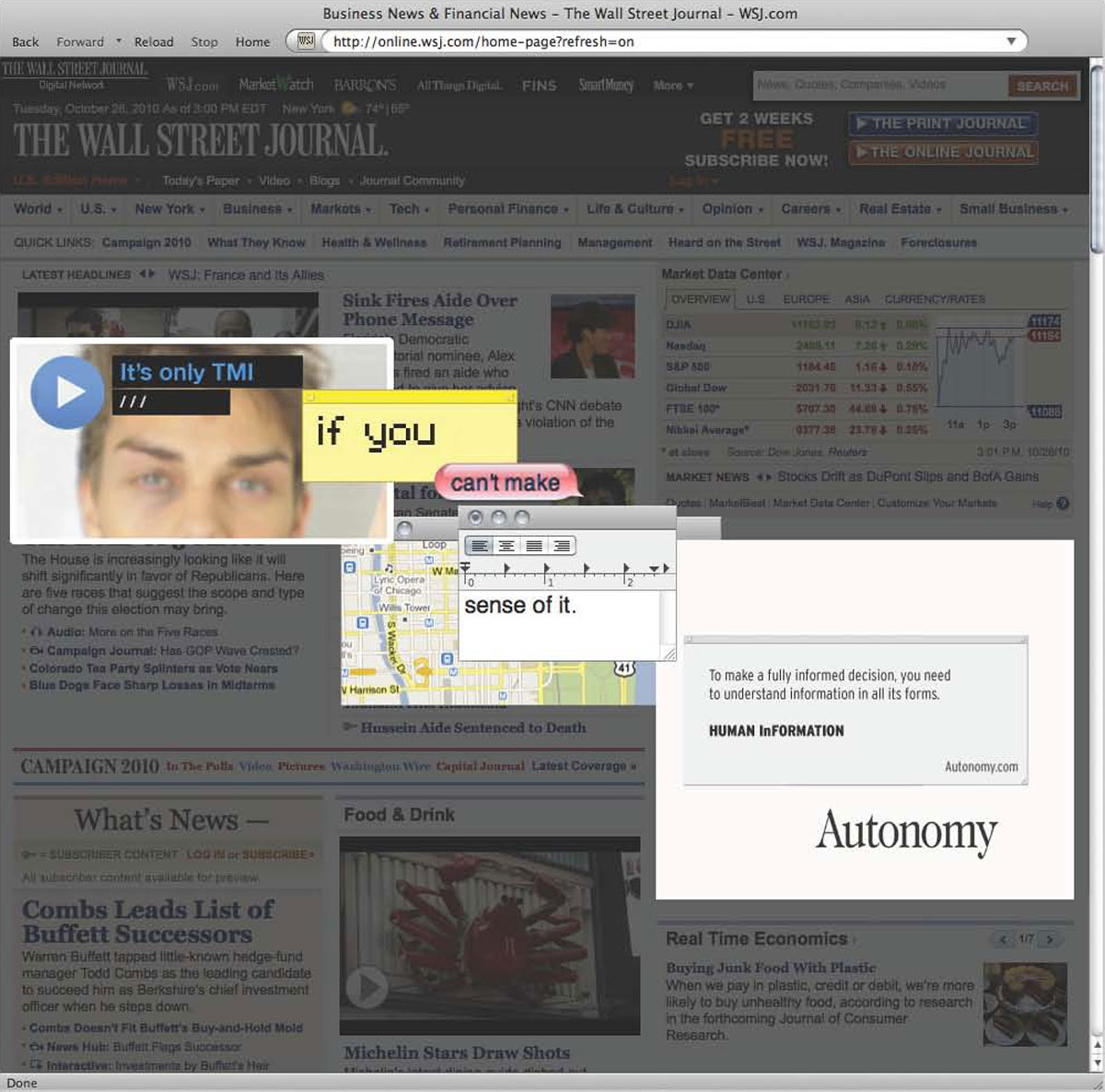Viewport: 1105px width, 1092px height.
Task: Click the first margin marker at ruler zero
Action: [x=466, y=569]
